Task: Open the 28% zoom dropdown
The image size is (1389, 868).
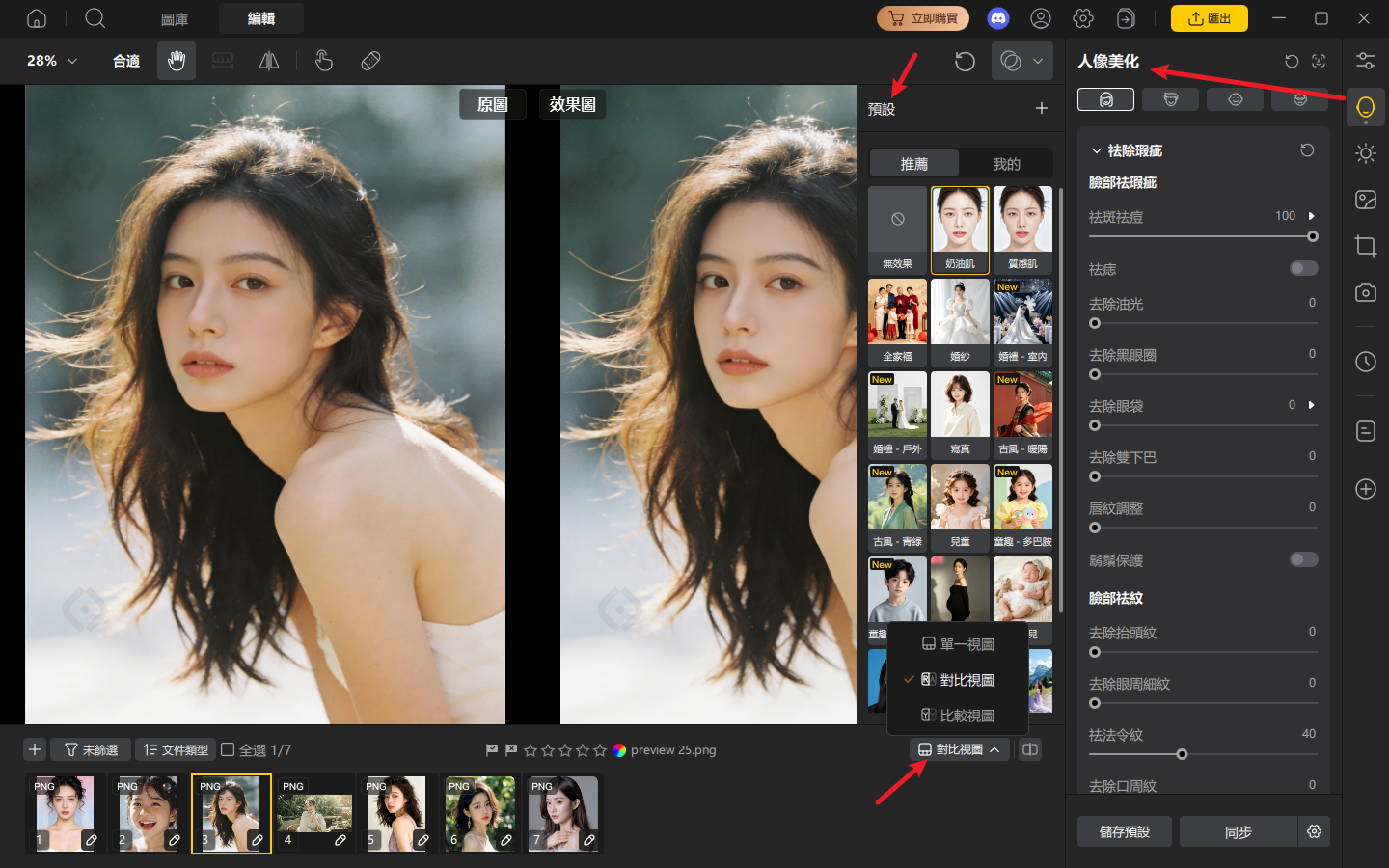Action: coord(52,61)
